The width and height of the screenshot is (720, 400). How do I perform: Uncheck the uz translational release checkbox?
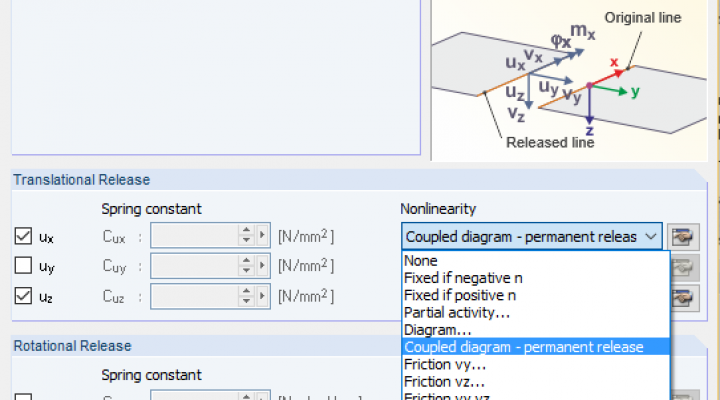click(x=24, y=297)
